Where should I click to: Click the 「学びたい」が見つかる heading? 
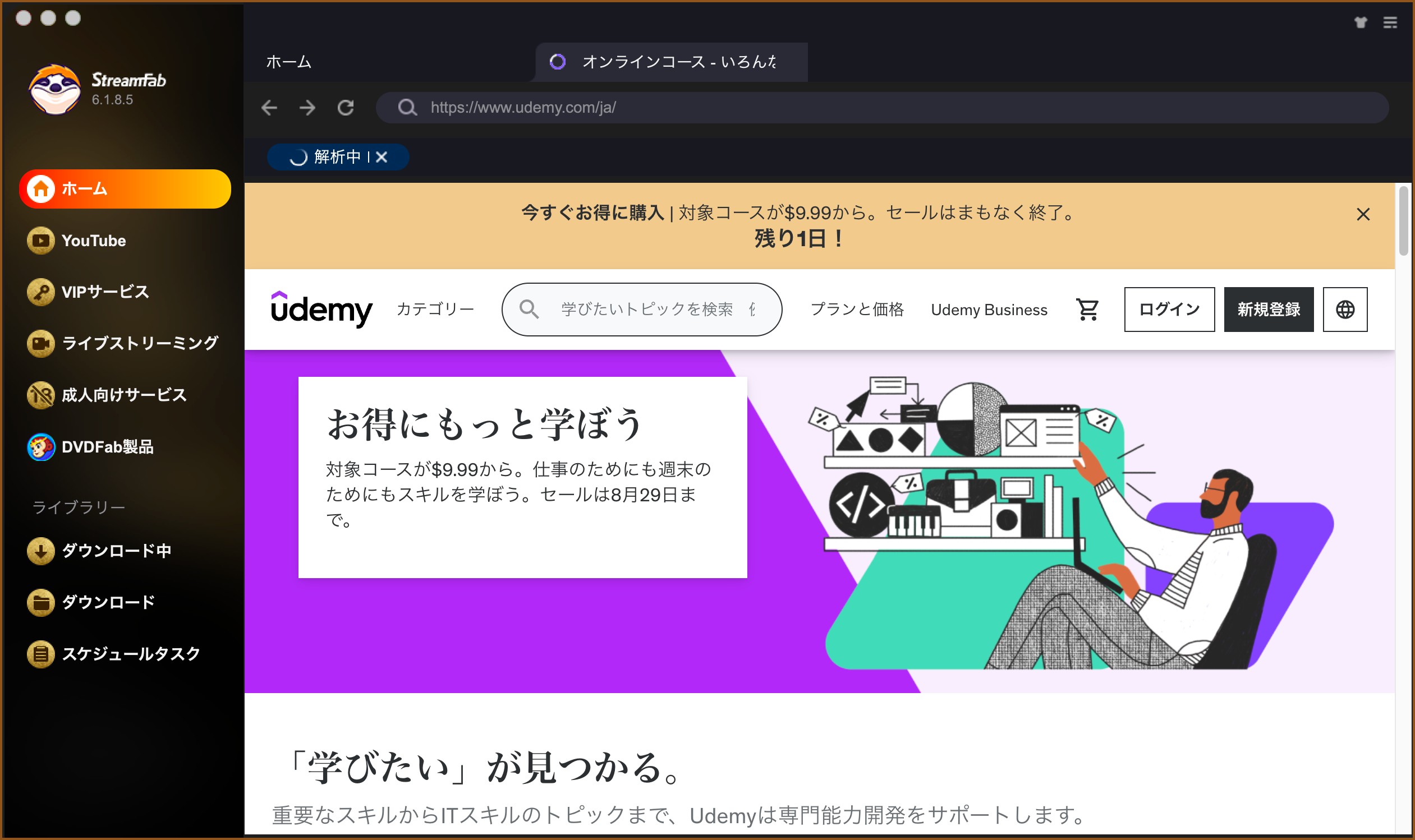[482, 768]
